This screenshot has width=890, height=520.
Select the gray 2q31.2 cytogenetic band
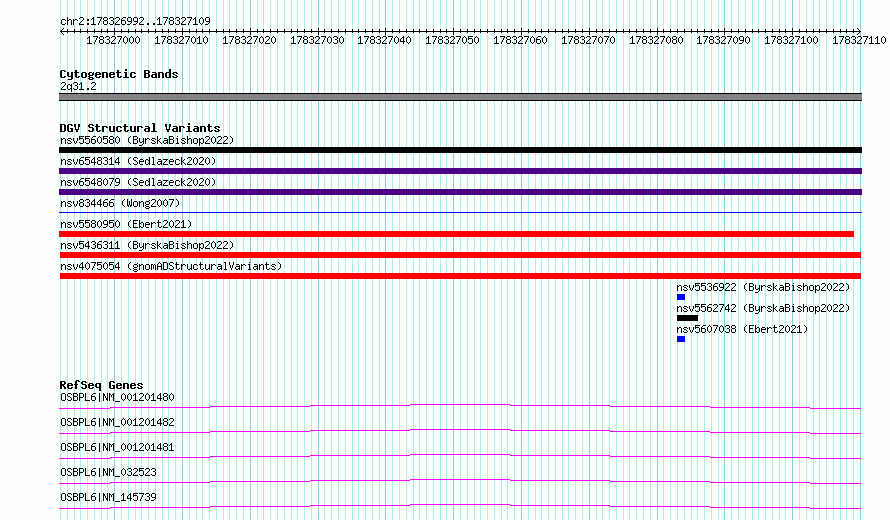click(x=460, y=97)
